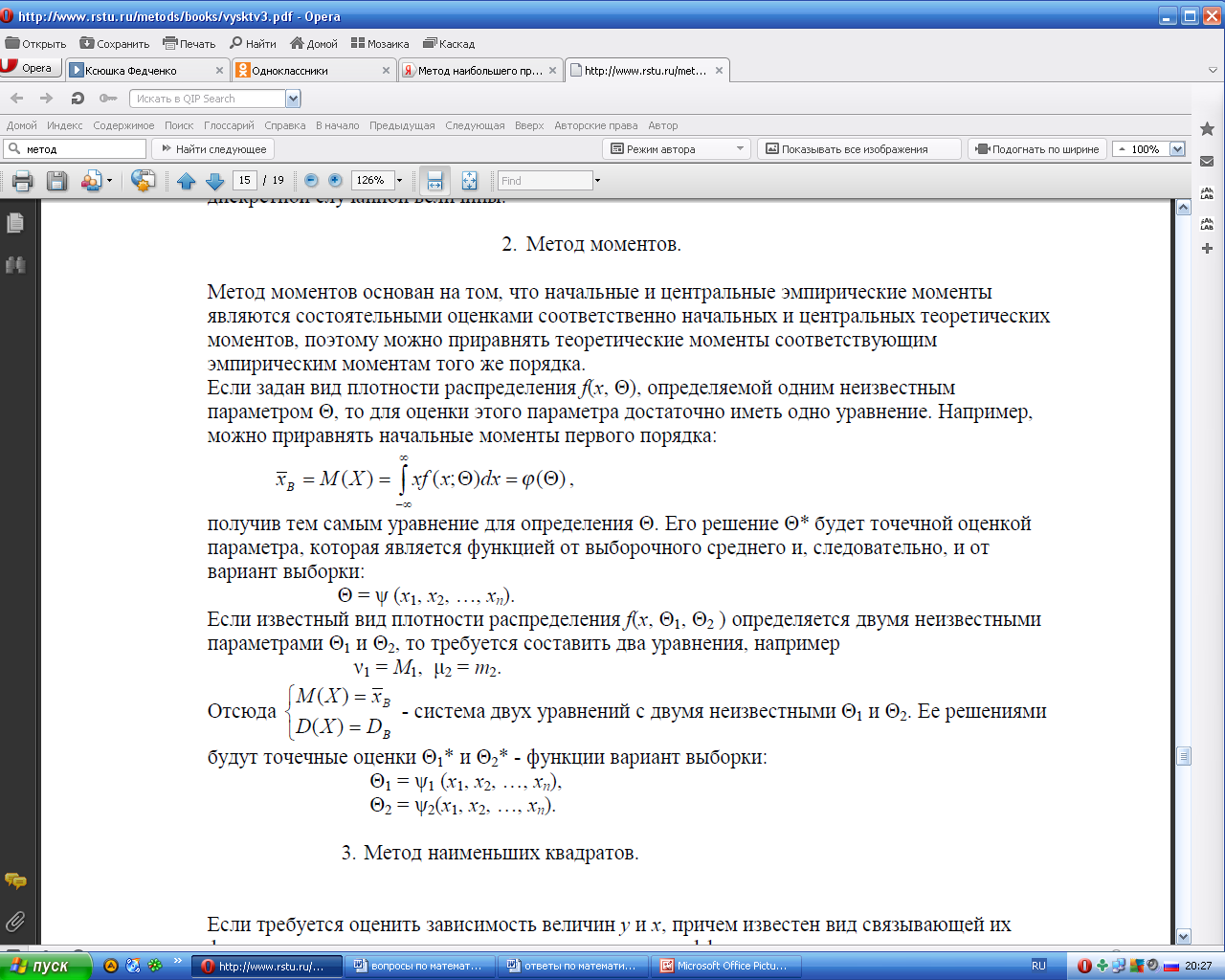Open the пуск Start button
This screenshot has width=1225, height=980.
click(x=45, y=966)
